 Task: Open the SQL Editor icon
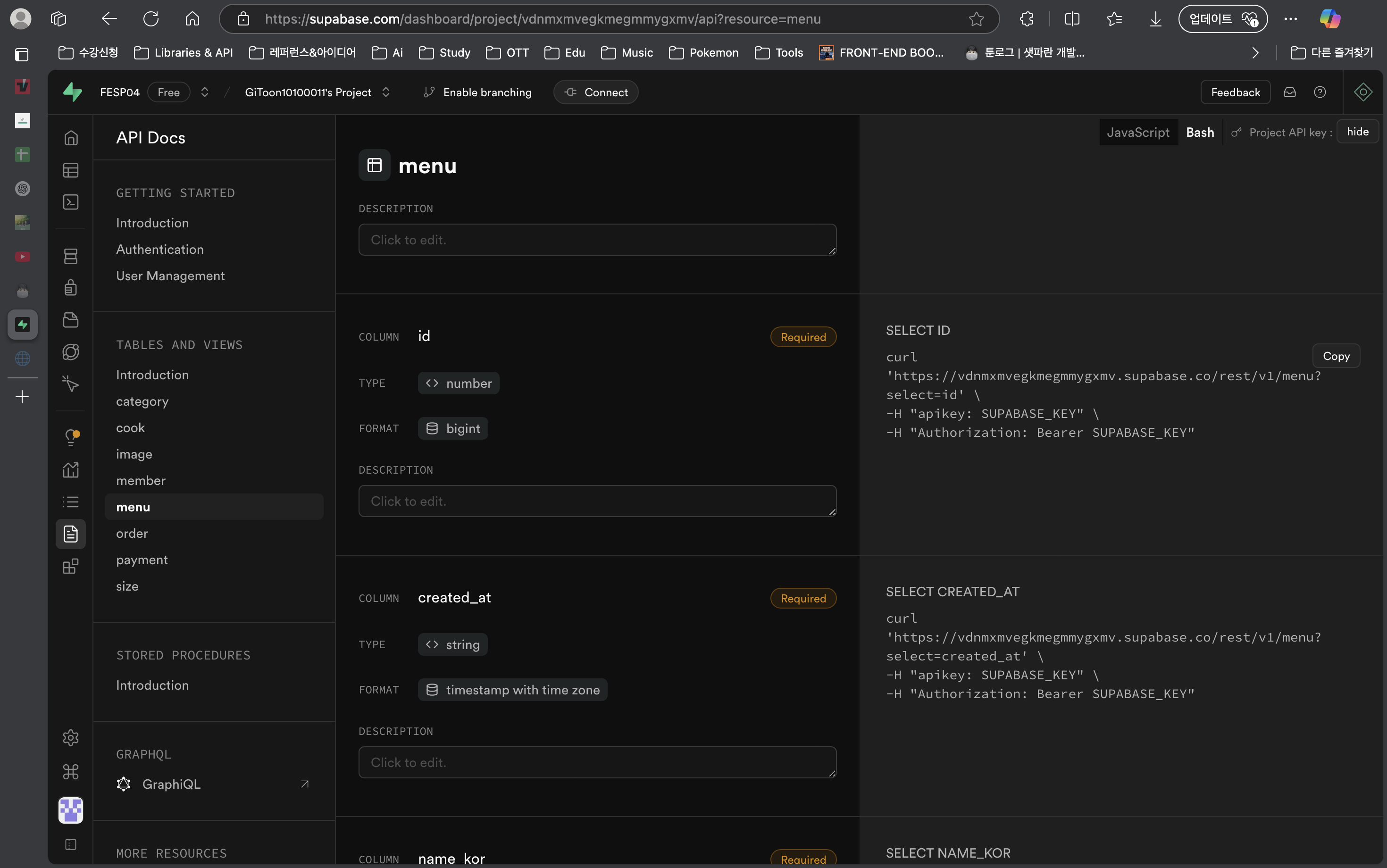[x=71, y=202]
